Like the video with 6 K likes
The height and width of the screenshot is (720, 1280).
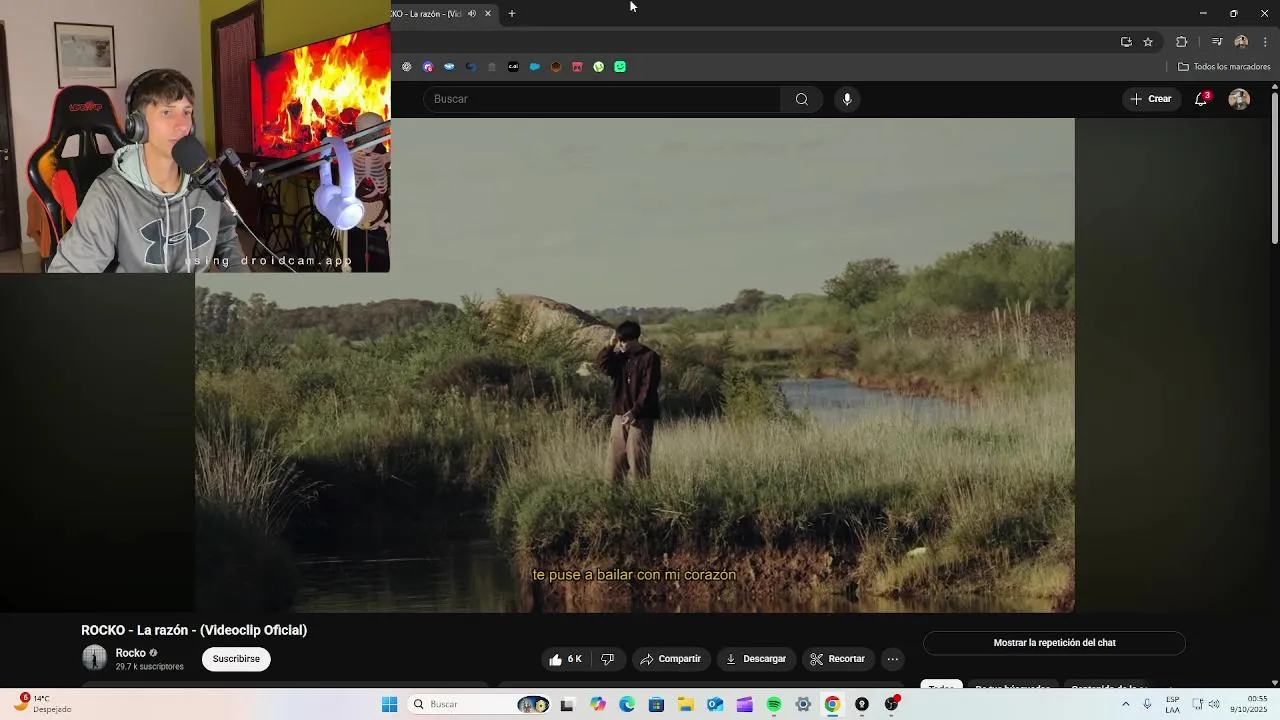(x=565, y=659)
